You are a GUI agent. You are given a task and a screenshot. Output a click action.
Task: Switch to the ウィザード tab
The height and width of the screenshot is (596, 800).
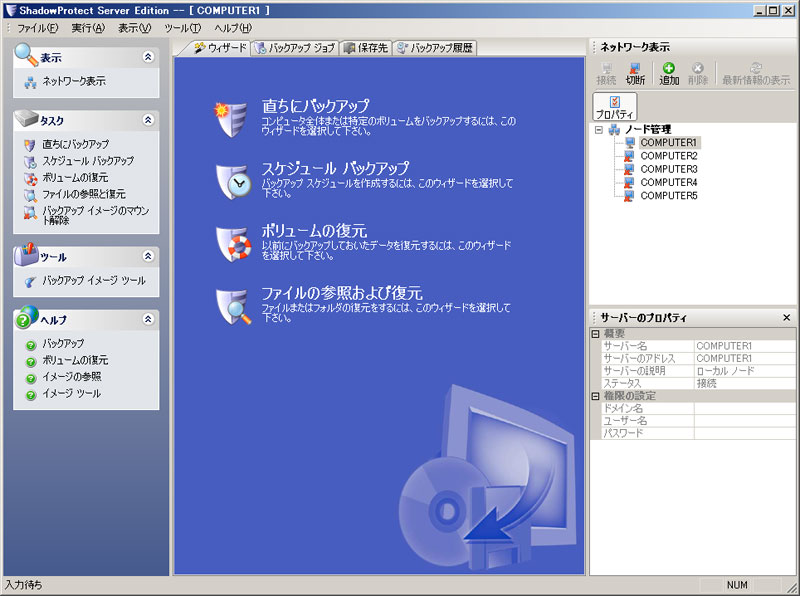pos(219,48)
